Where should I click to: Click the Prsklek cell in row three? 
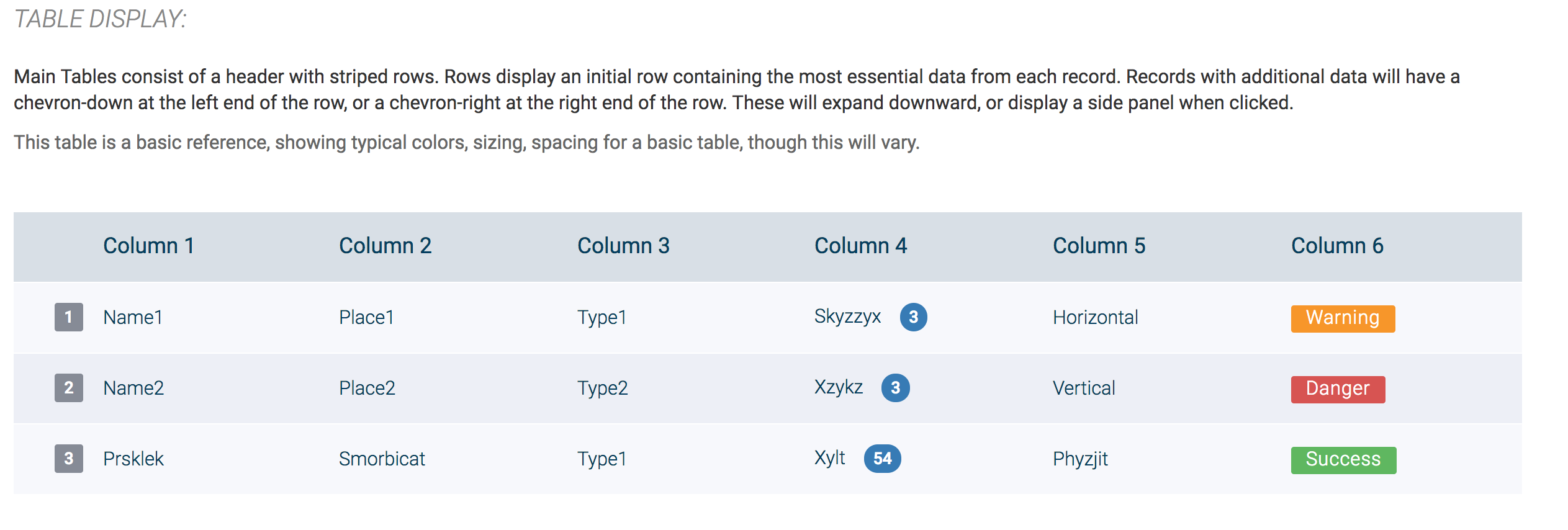tap(133, 459)
